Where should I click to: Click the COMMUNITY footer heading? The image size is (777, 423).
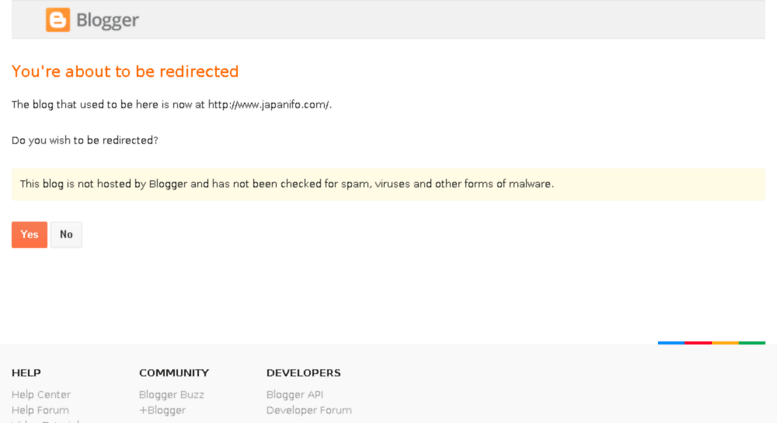(174, 373)
